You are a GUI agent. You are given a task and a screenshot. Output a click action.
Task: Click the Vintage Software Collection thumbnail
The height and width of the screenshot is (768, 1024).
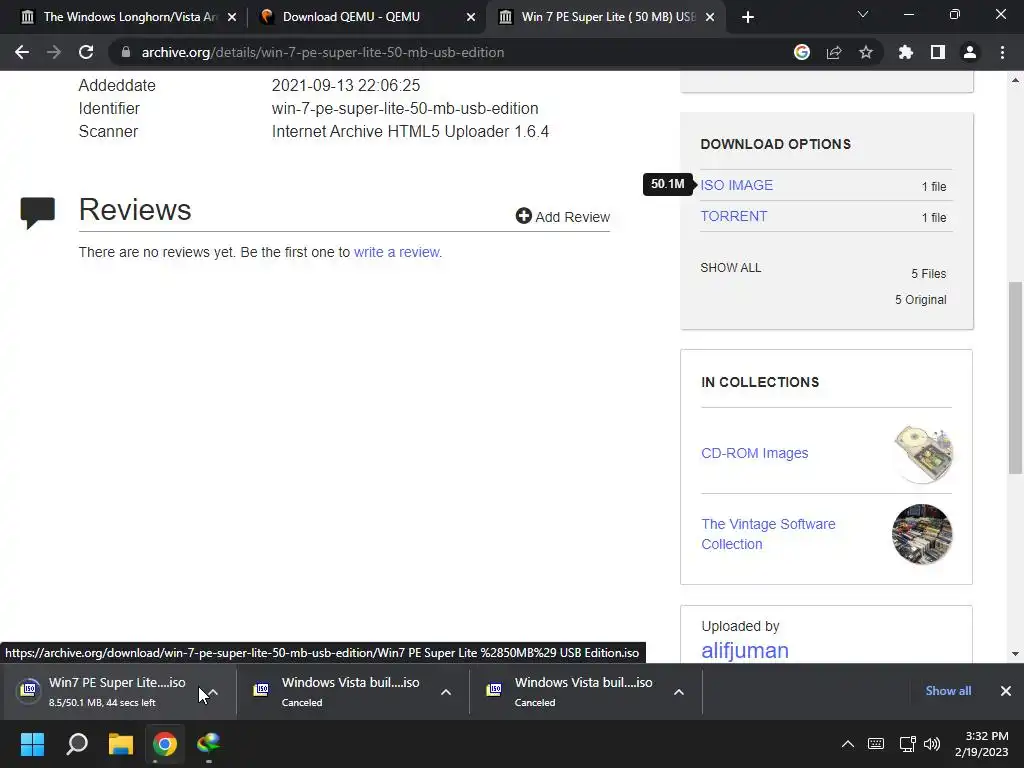coord(922,534)
